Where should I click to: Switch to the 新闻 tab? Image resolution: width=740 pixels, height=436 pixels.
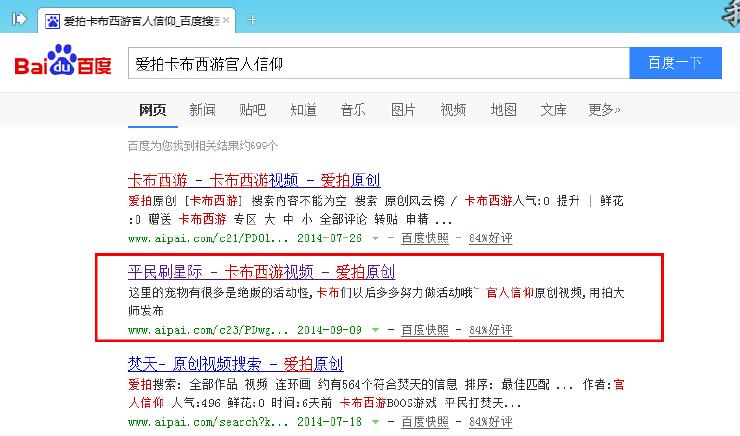click(202, 110)
